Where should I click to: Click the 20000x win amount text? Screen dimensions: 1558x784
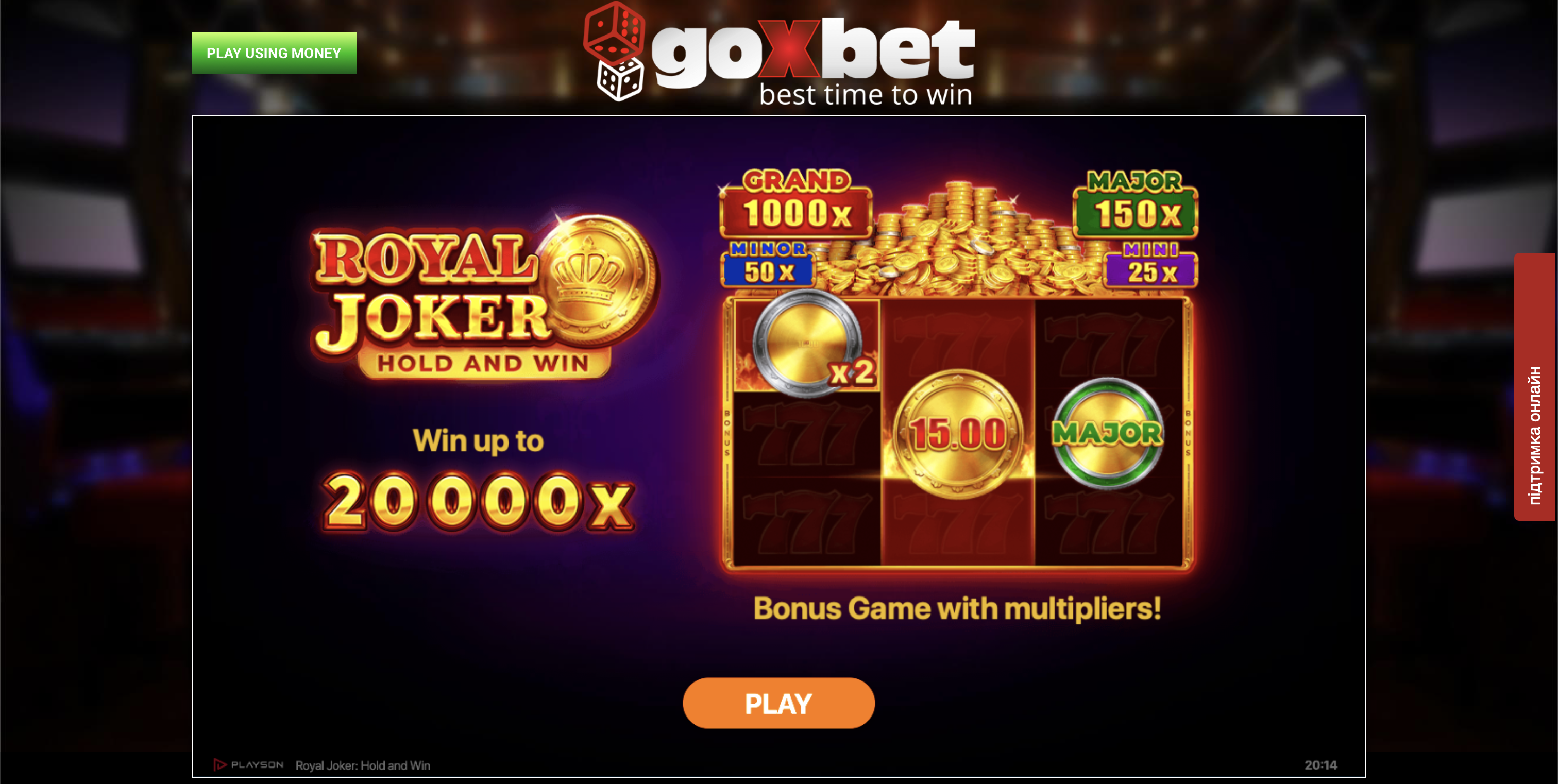479,502
